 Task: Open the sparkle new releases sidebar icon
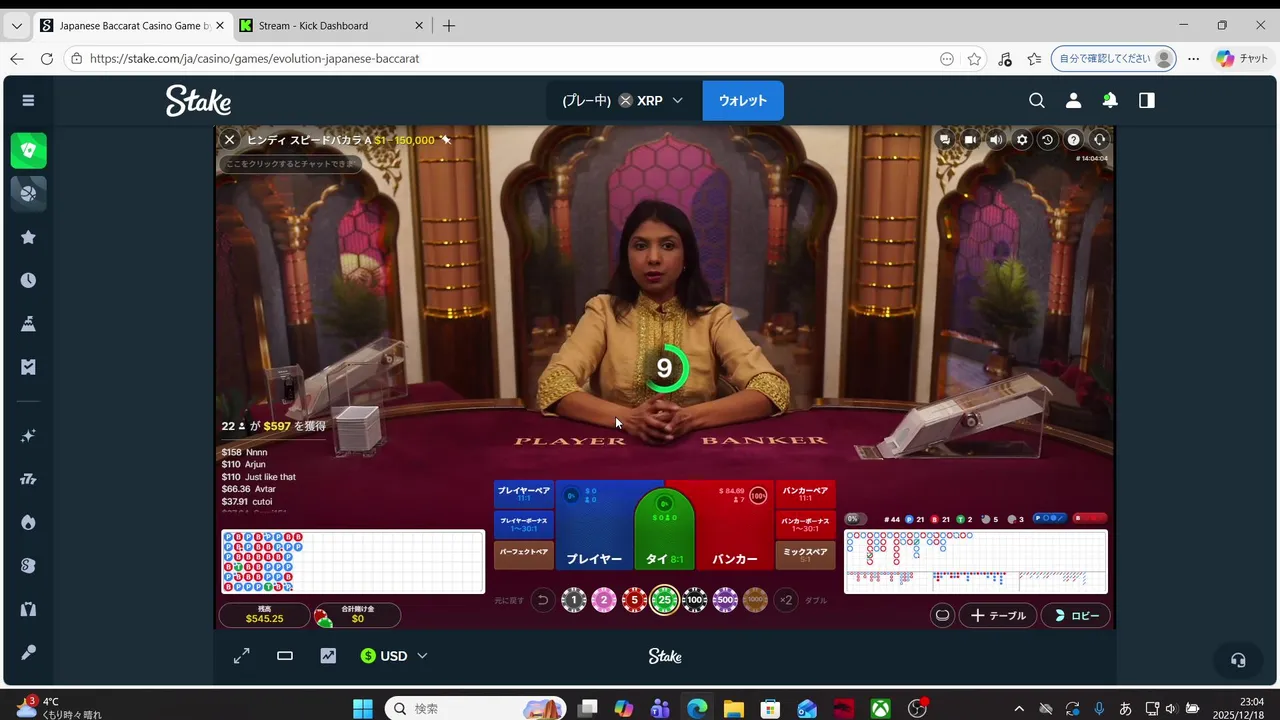pyautogui.click(x=28, y=436)
